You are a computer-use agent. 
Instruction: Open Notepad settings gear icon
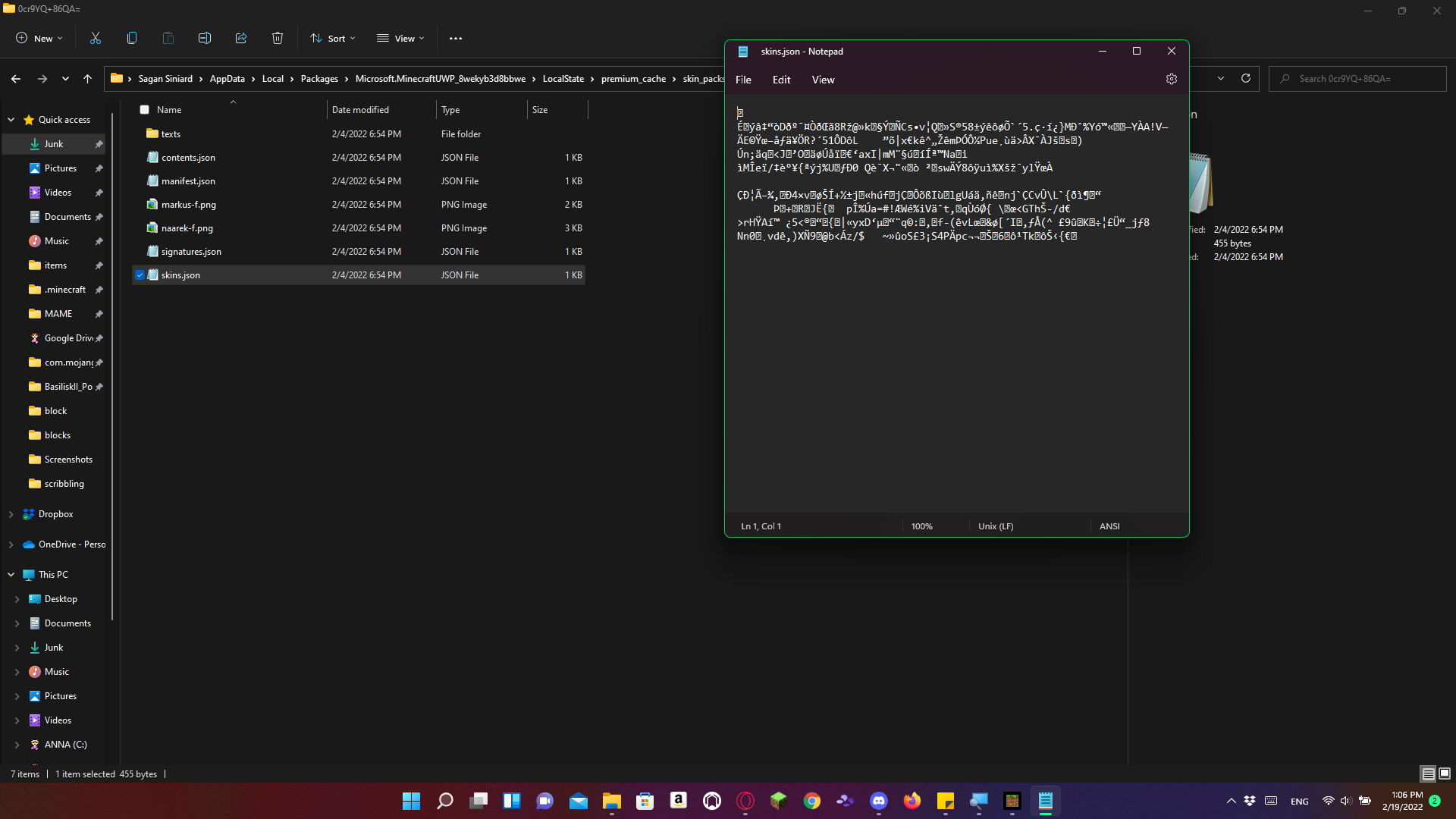[1172, 79]
